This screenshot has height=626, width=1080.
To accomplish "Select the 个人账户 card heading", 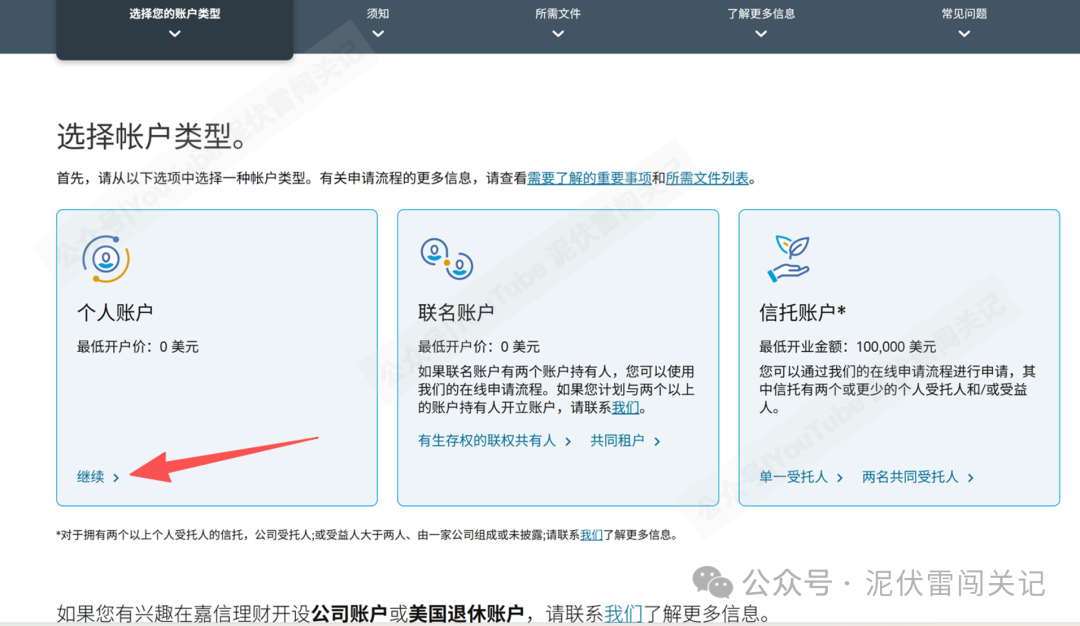I will coord(115,313).
